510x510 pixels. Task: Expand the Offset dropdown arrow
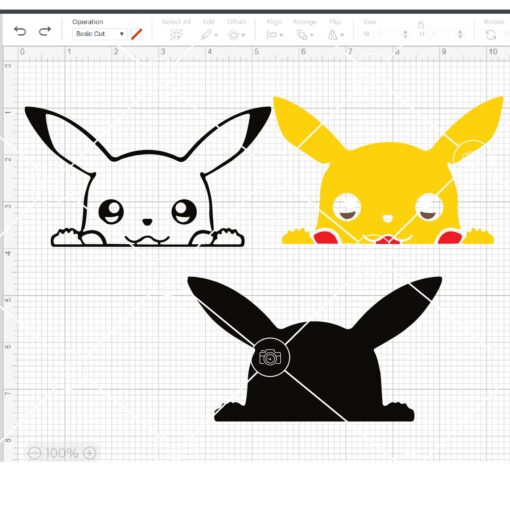(243, 35)
